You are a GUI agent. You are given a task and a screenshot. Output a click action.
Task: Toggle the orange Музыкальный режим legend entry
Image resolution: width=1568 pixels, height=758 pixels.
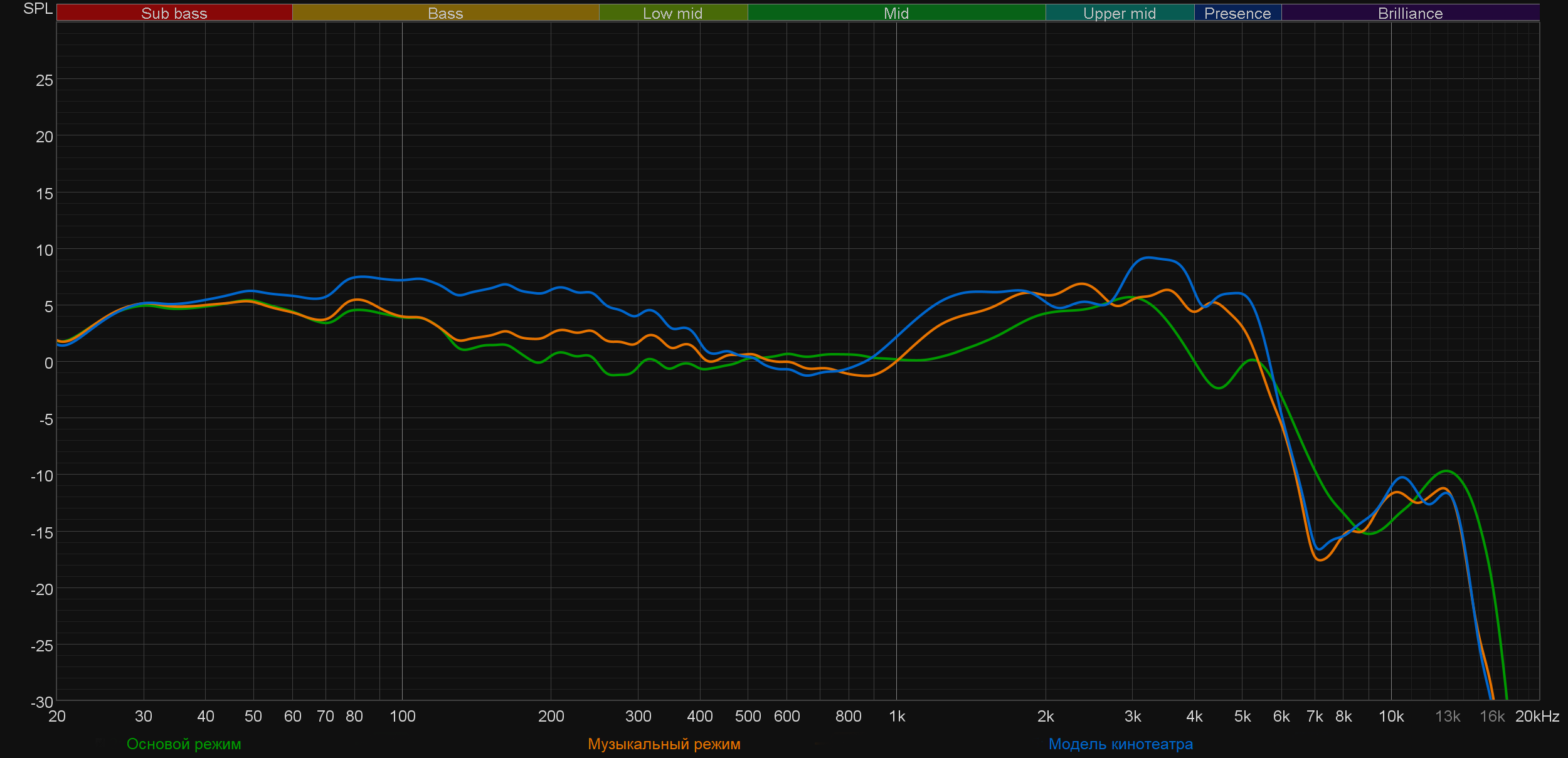(x=664, y=744)
